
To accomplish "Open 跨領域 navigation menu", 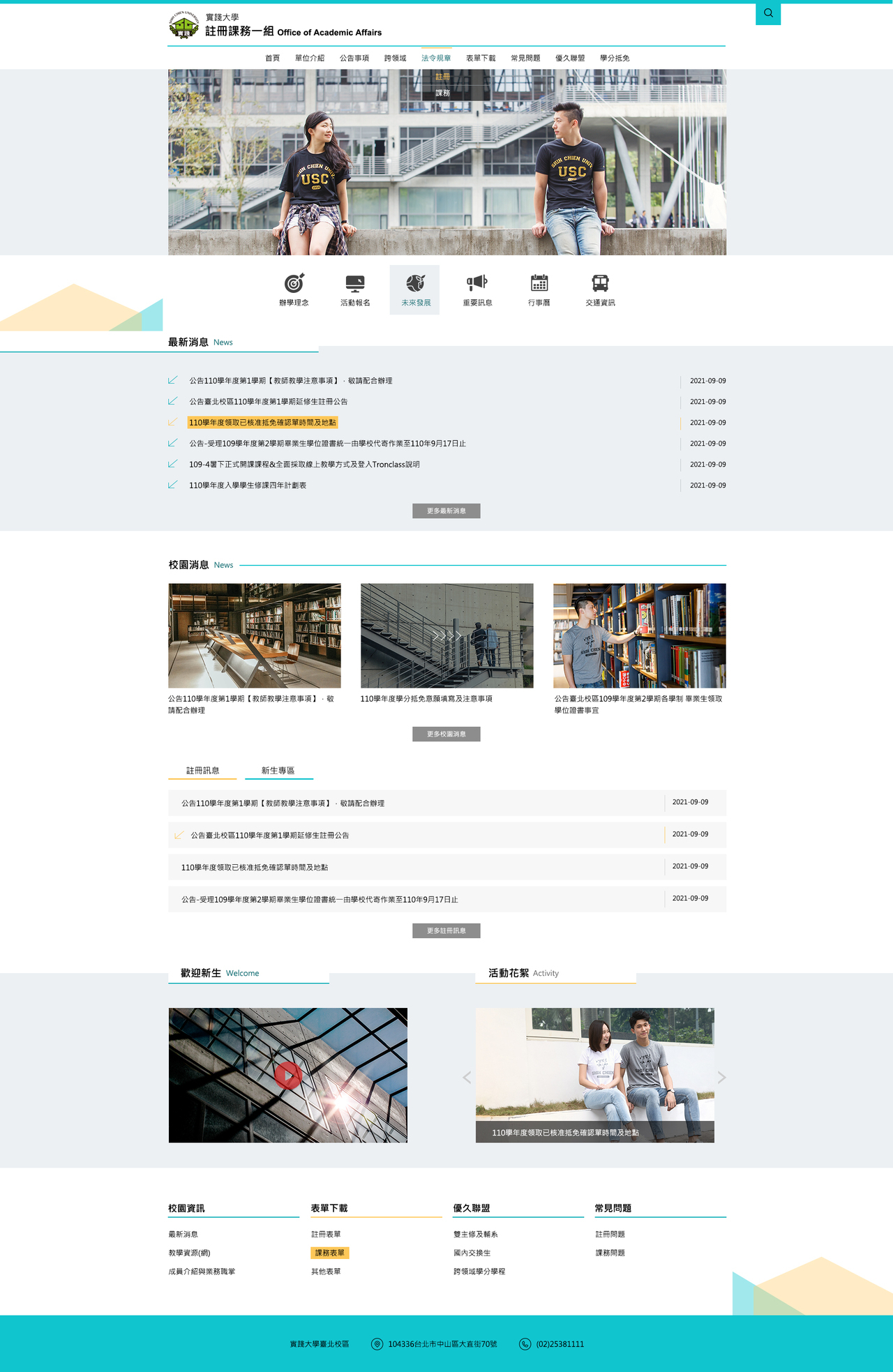I will pyautogui.click(x=395, y=58).
